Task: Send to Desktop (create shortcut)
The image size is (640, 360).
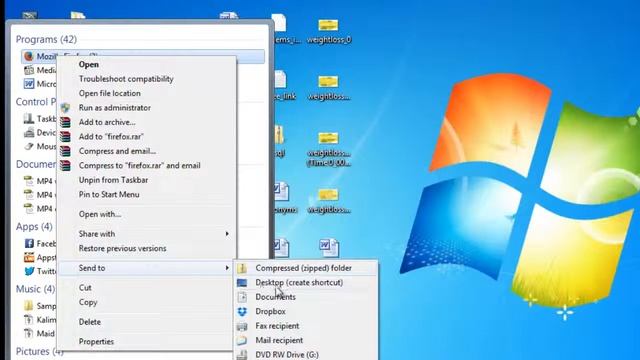Action: (x=299, y=282)
